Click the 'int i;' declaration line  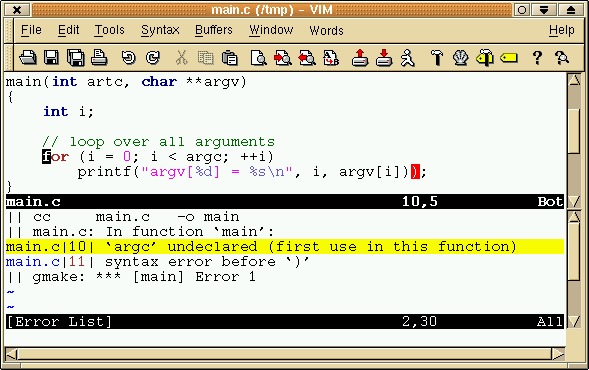68,112
